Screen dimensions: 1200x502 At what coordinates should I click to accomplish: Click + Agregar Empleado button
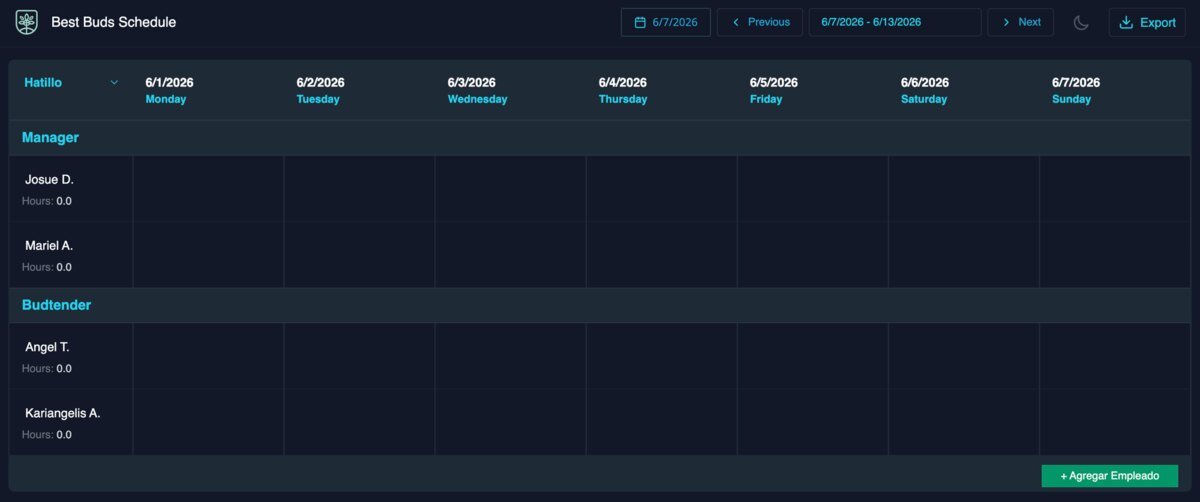point(1109,476)
